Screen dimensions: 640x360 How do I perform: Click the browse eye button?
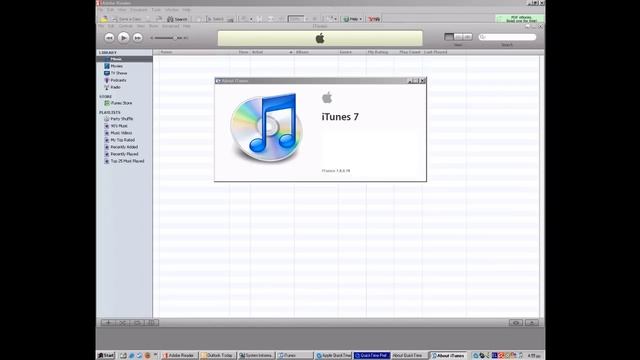516,322
